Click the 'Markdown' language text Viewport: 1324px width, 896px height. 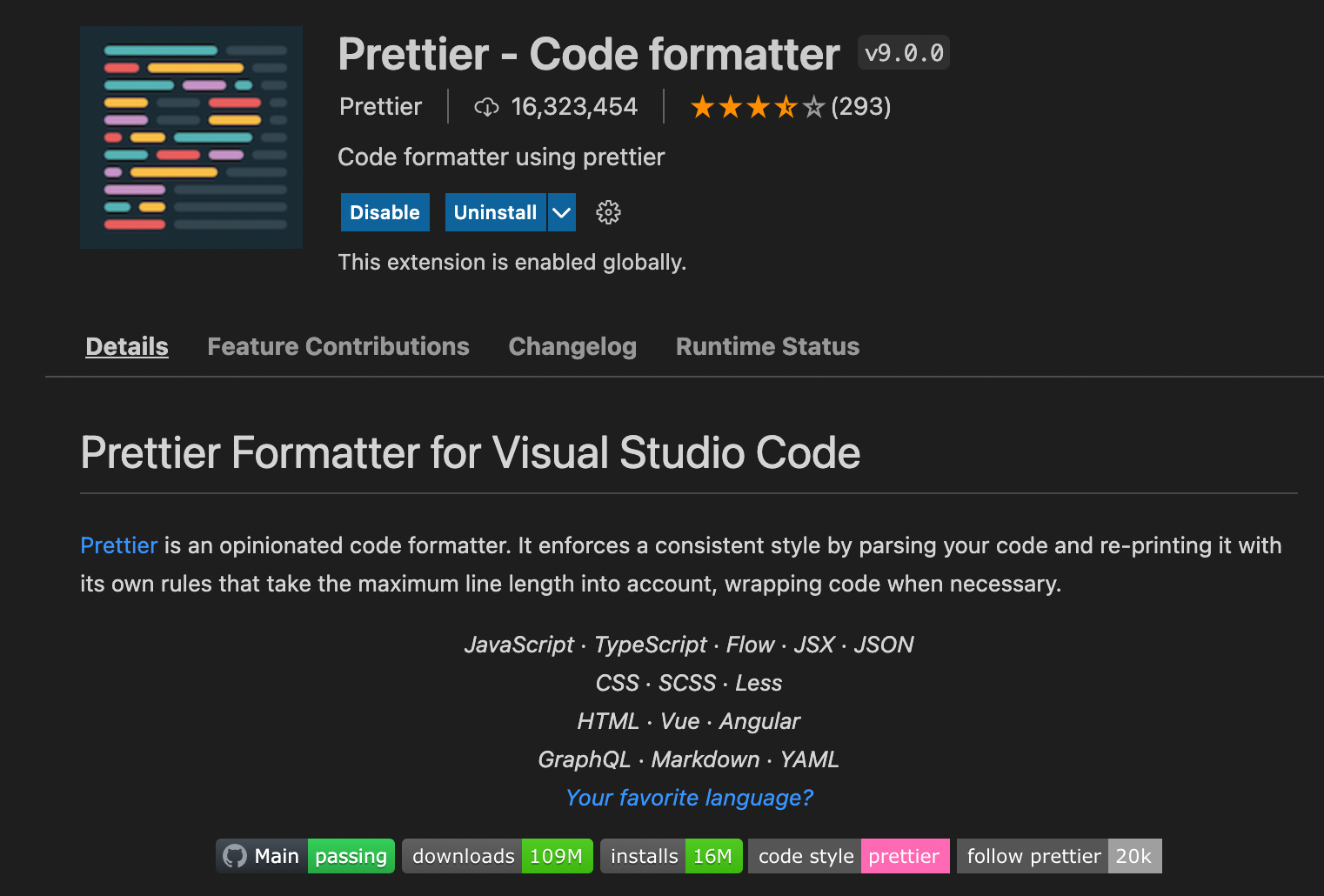click(705, 759)
